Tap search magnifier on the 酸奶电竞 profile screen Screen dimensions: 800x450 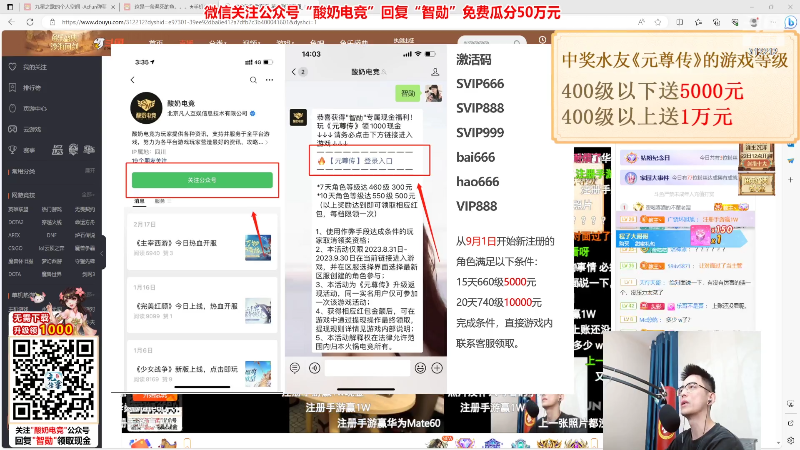tap(253, 80)
